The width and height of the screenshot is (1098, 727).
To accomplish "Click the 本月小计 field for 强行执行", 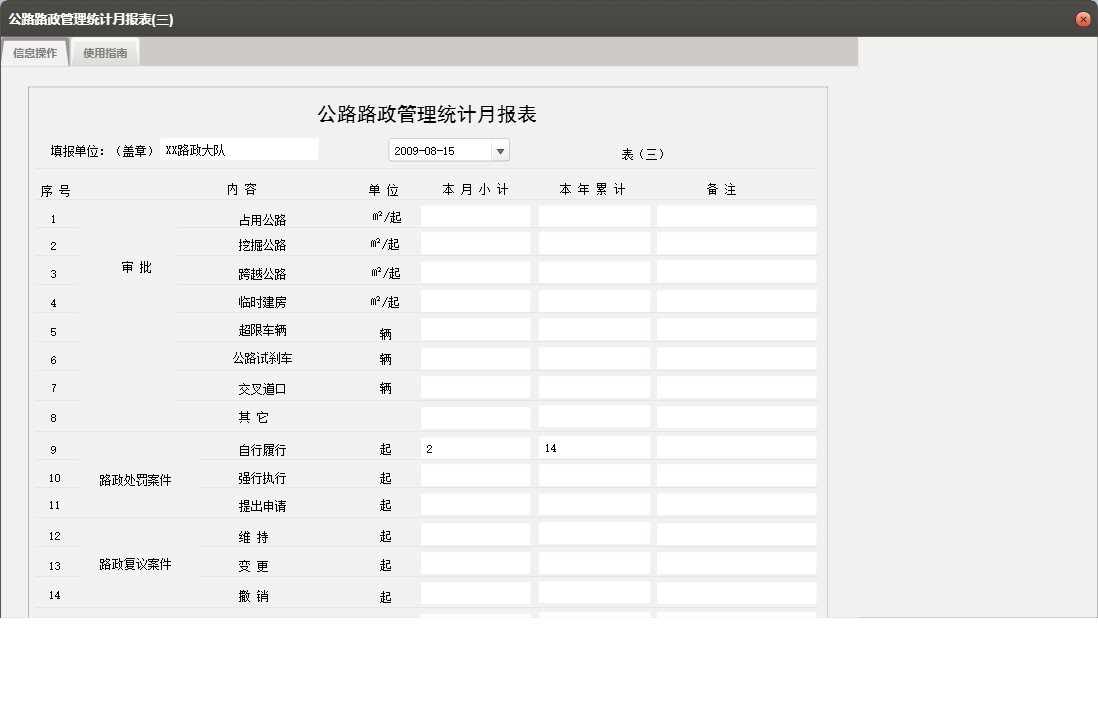I will pos(475,475).
